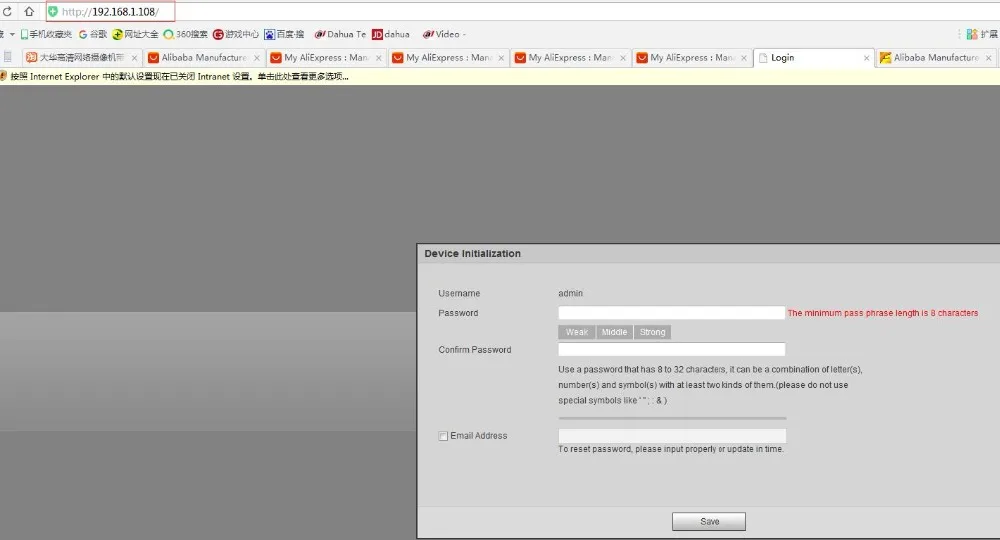1000x540 pixels.
Task: Open the 谷歌 Google bookmark
Action: 93,34
